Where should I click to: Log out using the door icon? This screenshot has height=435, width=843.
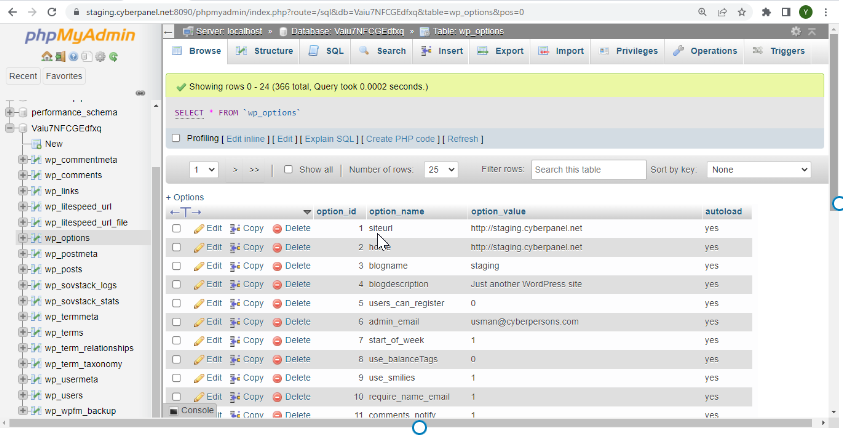pyautogui.click(x=60, y=56)
